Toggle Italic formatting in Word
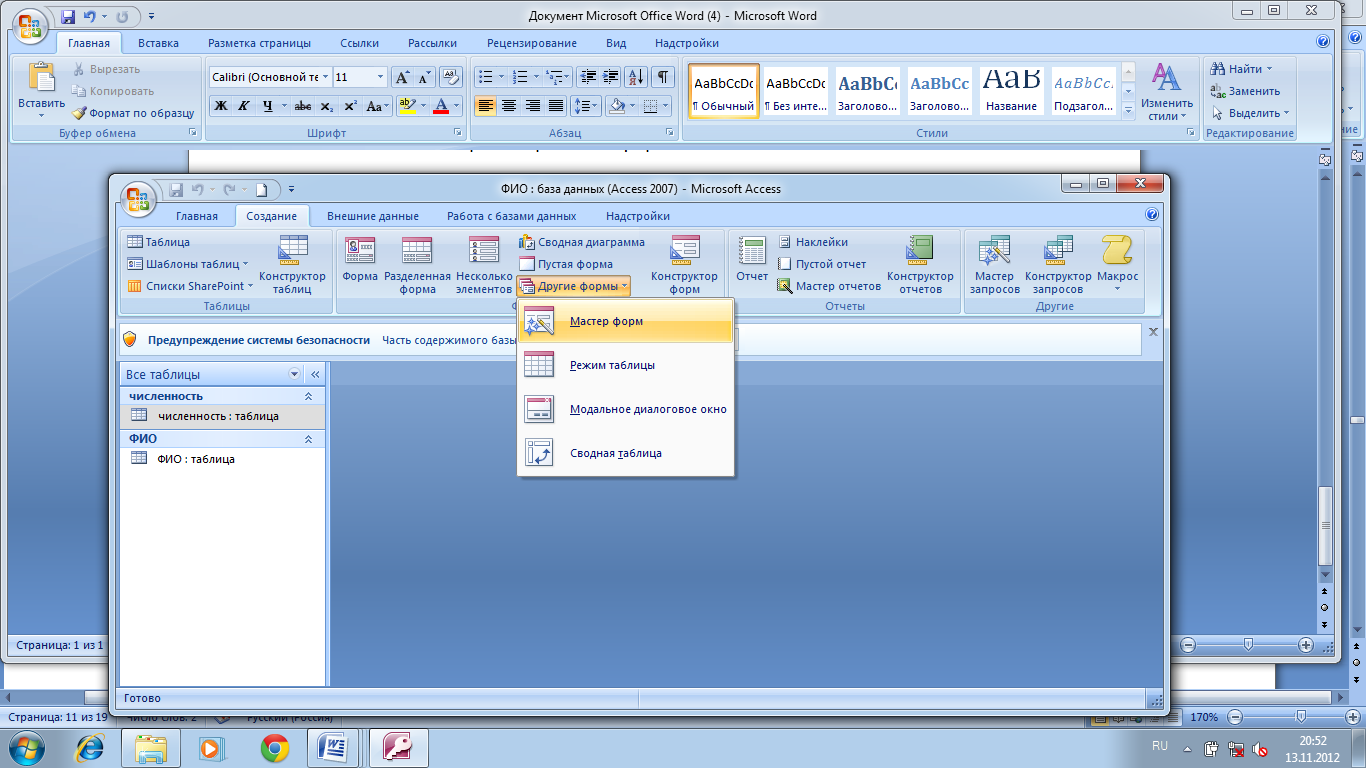 pyautogui.click(x=244, y=106)
